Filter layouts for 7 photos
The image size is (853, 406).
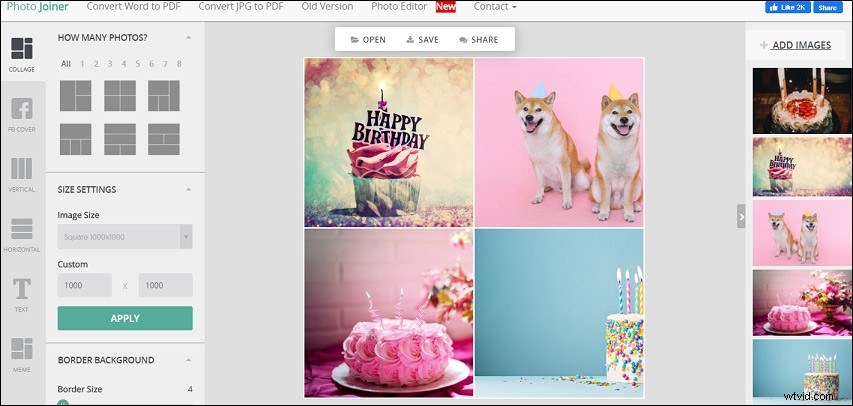(x=165, y=64)
